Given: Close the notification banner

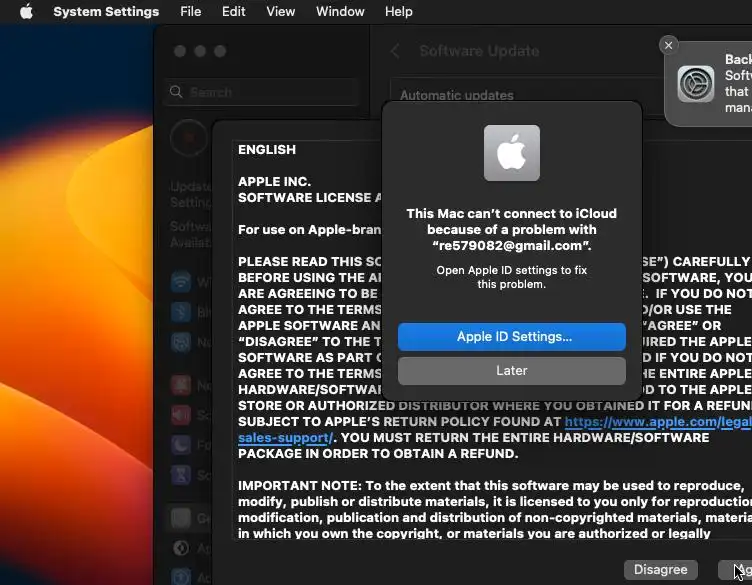Looking at the screenshot, I should point(669,45).
